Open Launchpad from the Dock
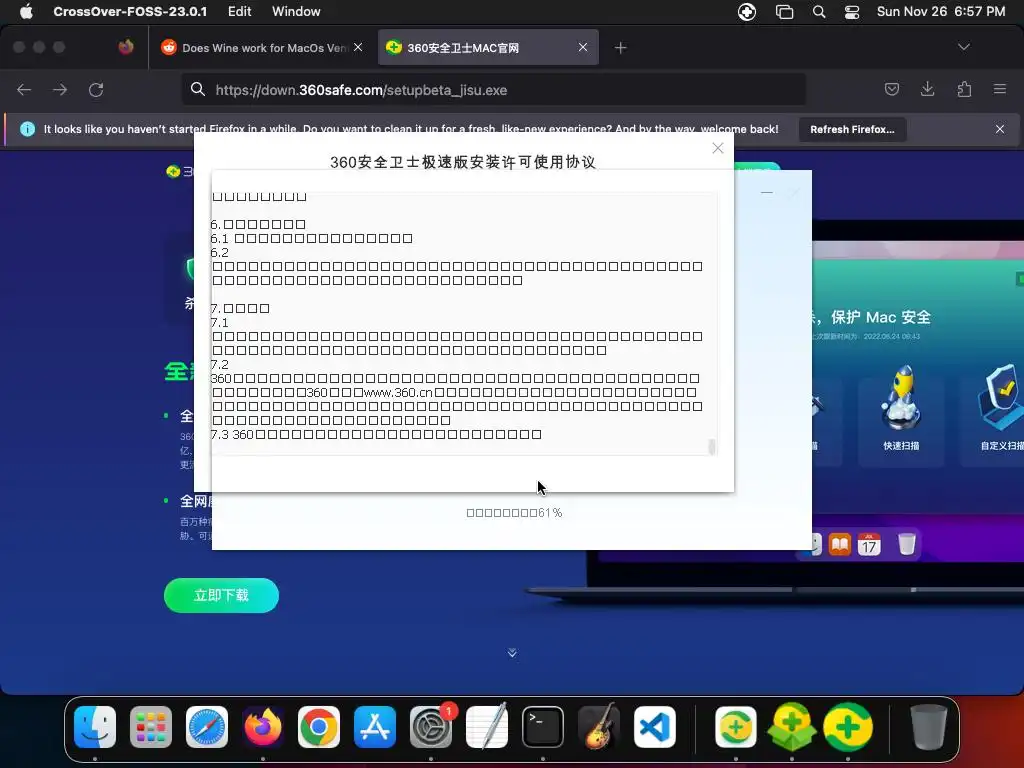This screenshot has height=768, width=1024. (151, 727)
